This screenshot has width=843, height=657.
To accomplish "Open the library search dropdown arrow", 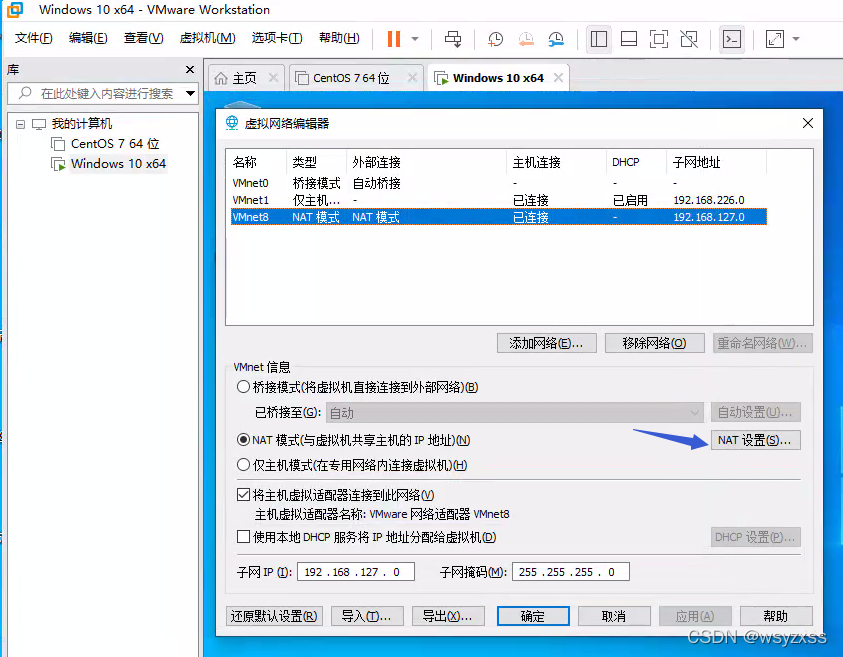I will (x=190, y=93).
